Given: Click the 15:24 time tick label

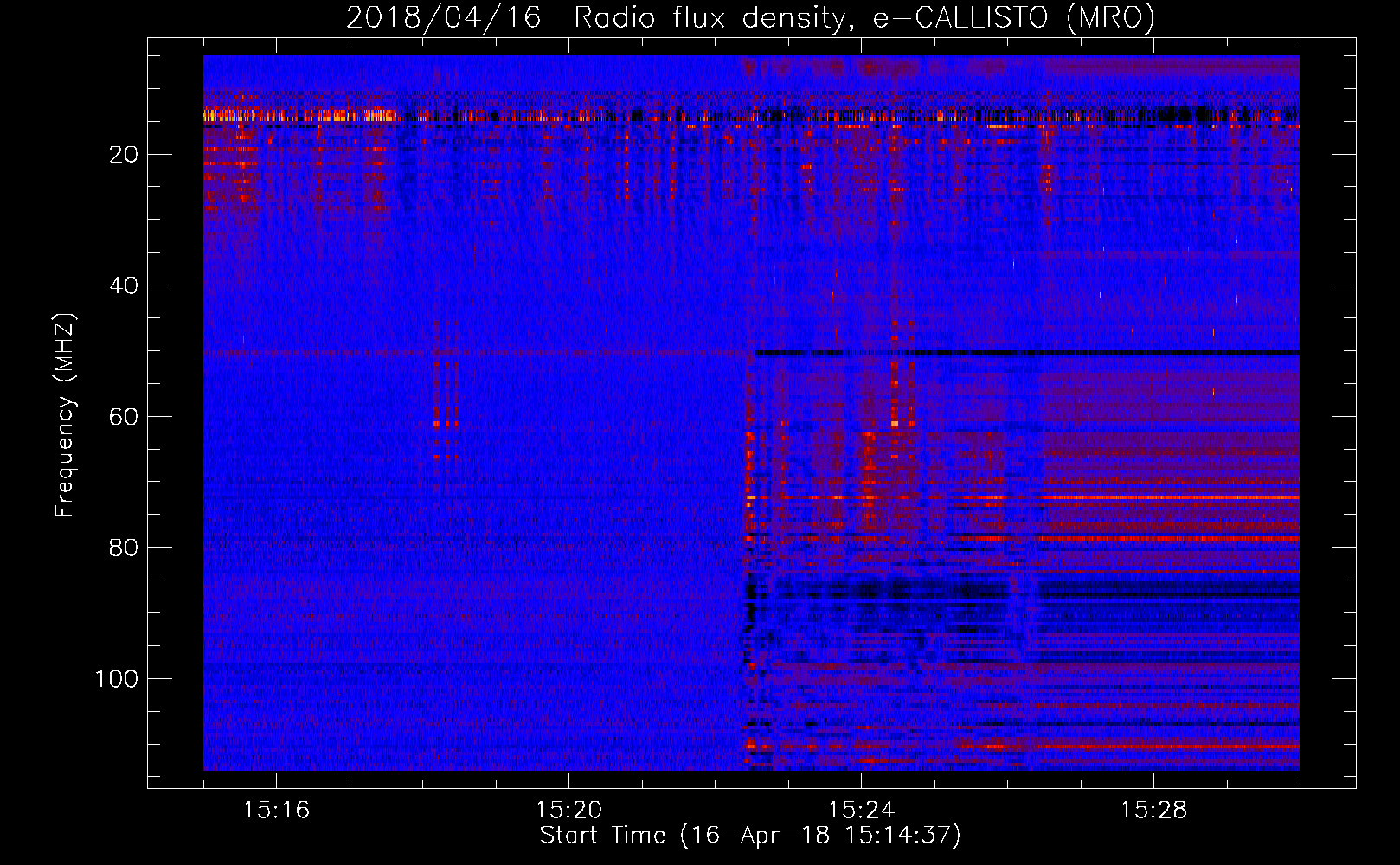Looking at the screenshot, I should coord(861,810).
